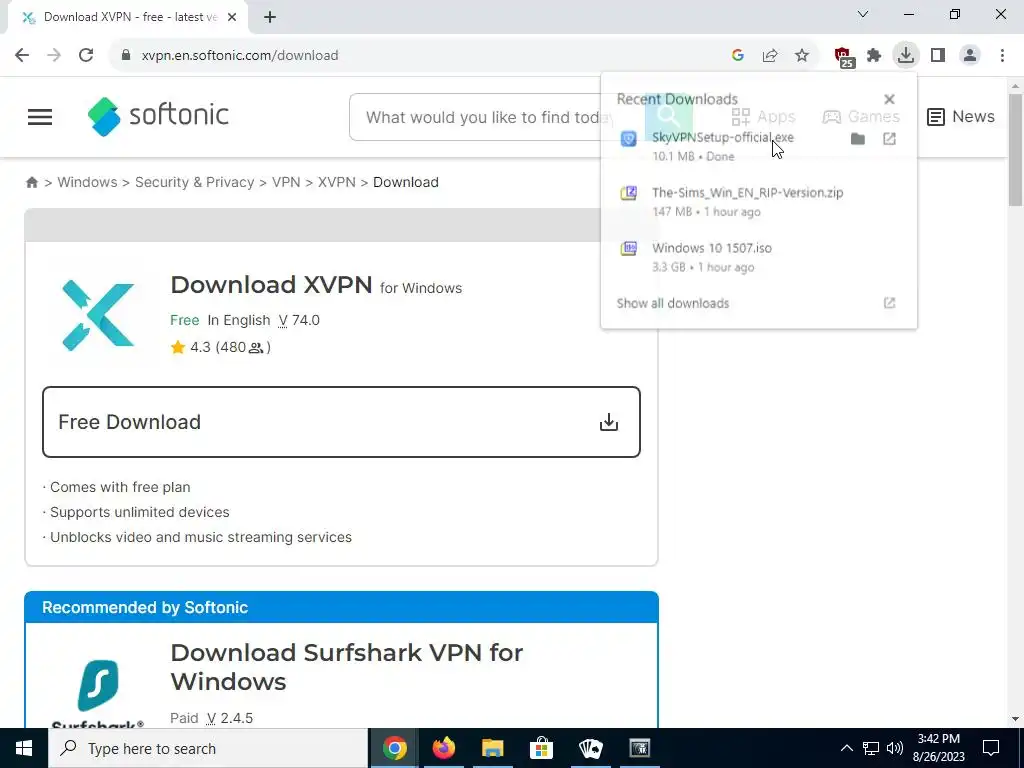The width and height of the screenshot is (1024, 768).
Task: Click the network tray icon
Action: click(871, 748)
